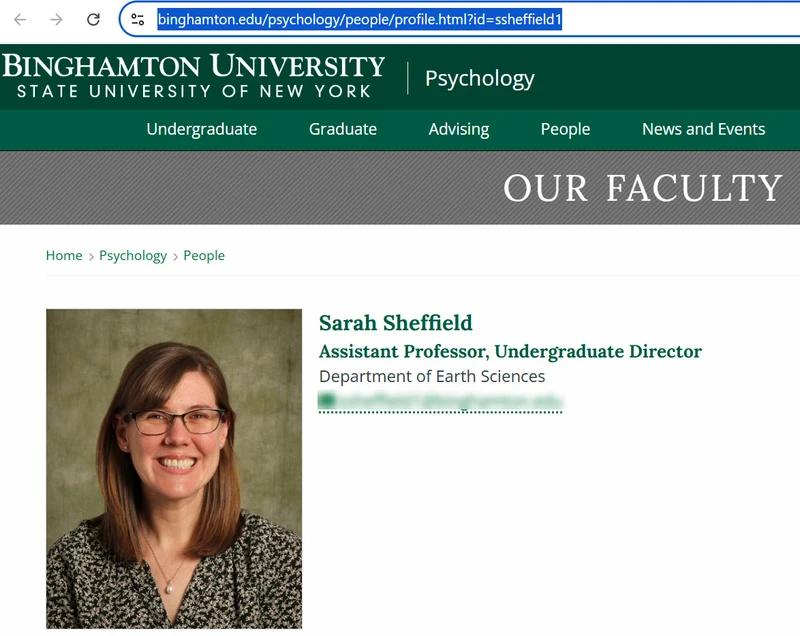Click the browser forward arrow

(x=57, y=20)
